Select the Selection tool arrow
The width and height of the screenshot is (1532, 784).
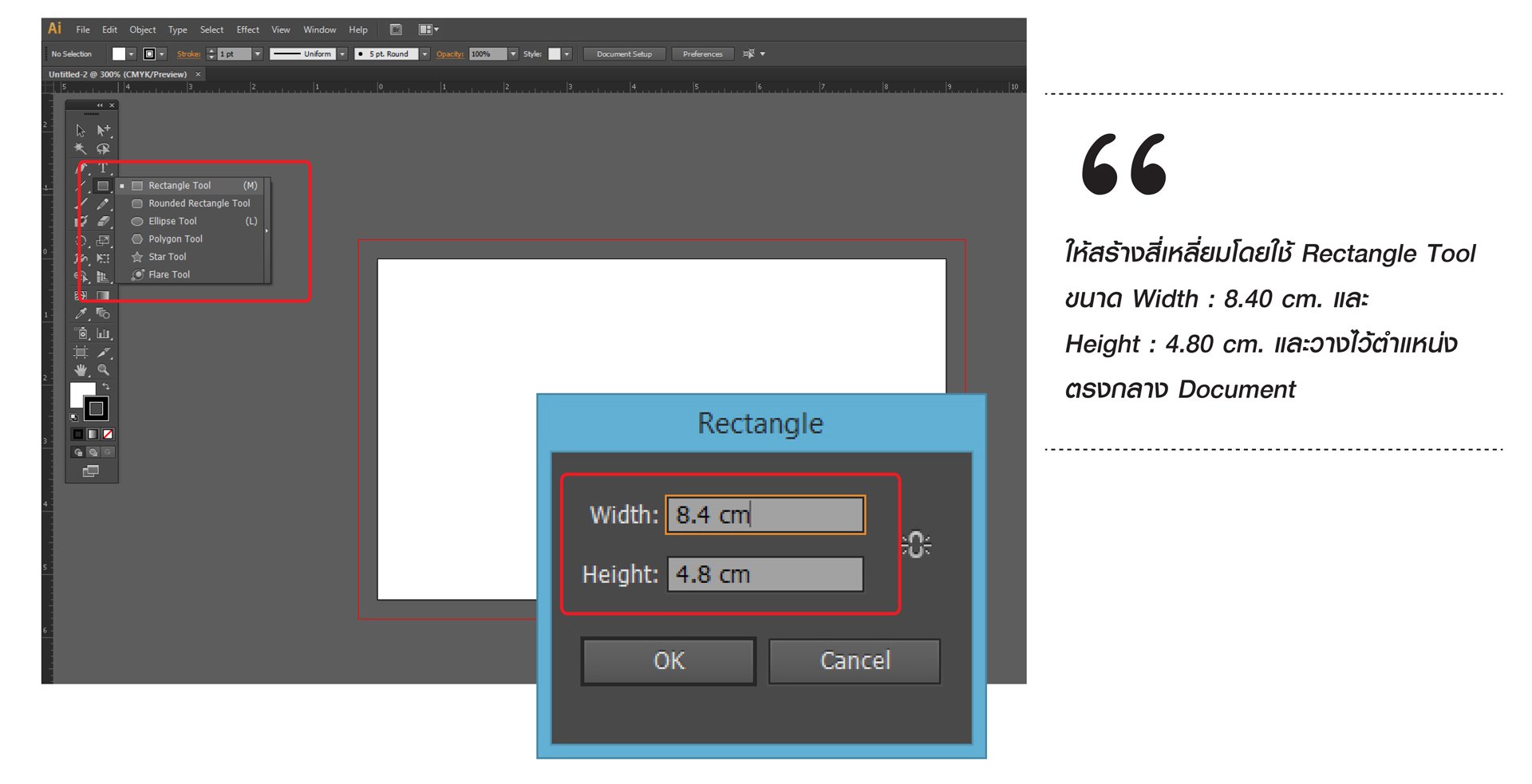(x=81, y=130)
